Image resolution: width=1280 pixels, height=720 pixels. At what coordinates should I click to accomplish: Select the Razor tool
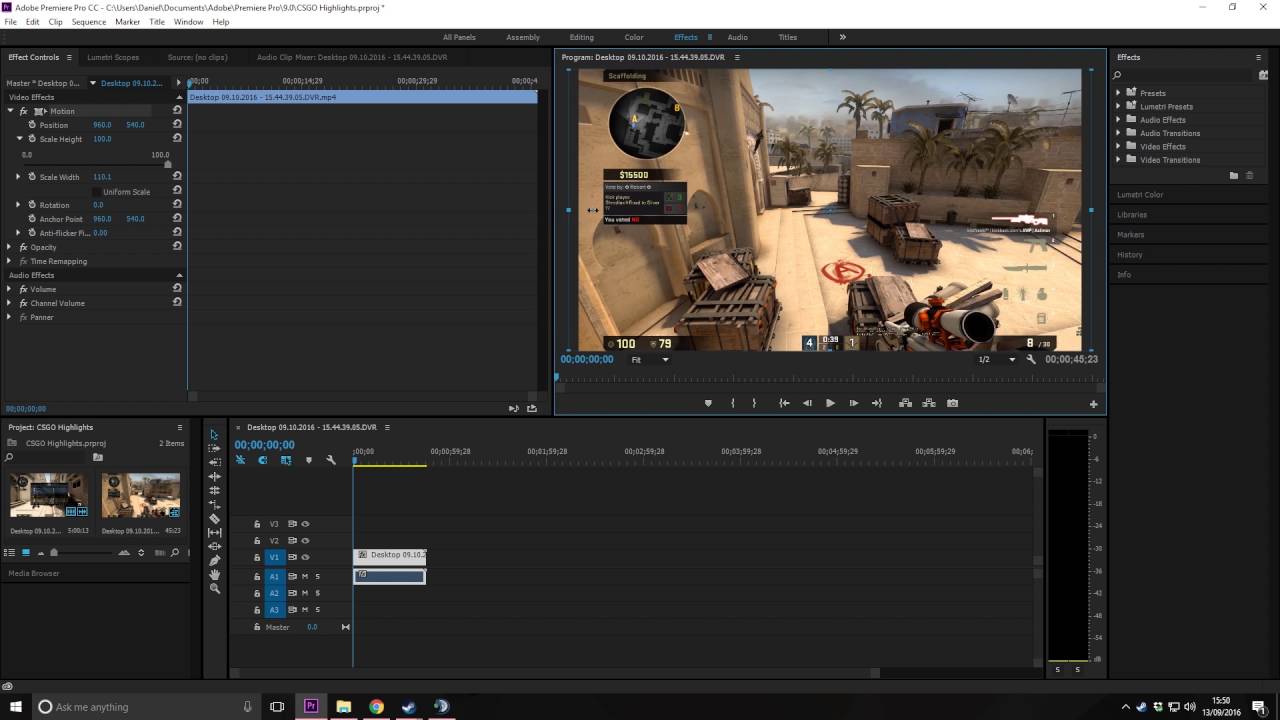click(214, 519)
